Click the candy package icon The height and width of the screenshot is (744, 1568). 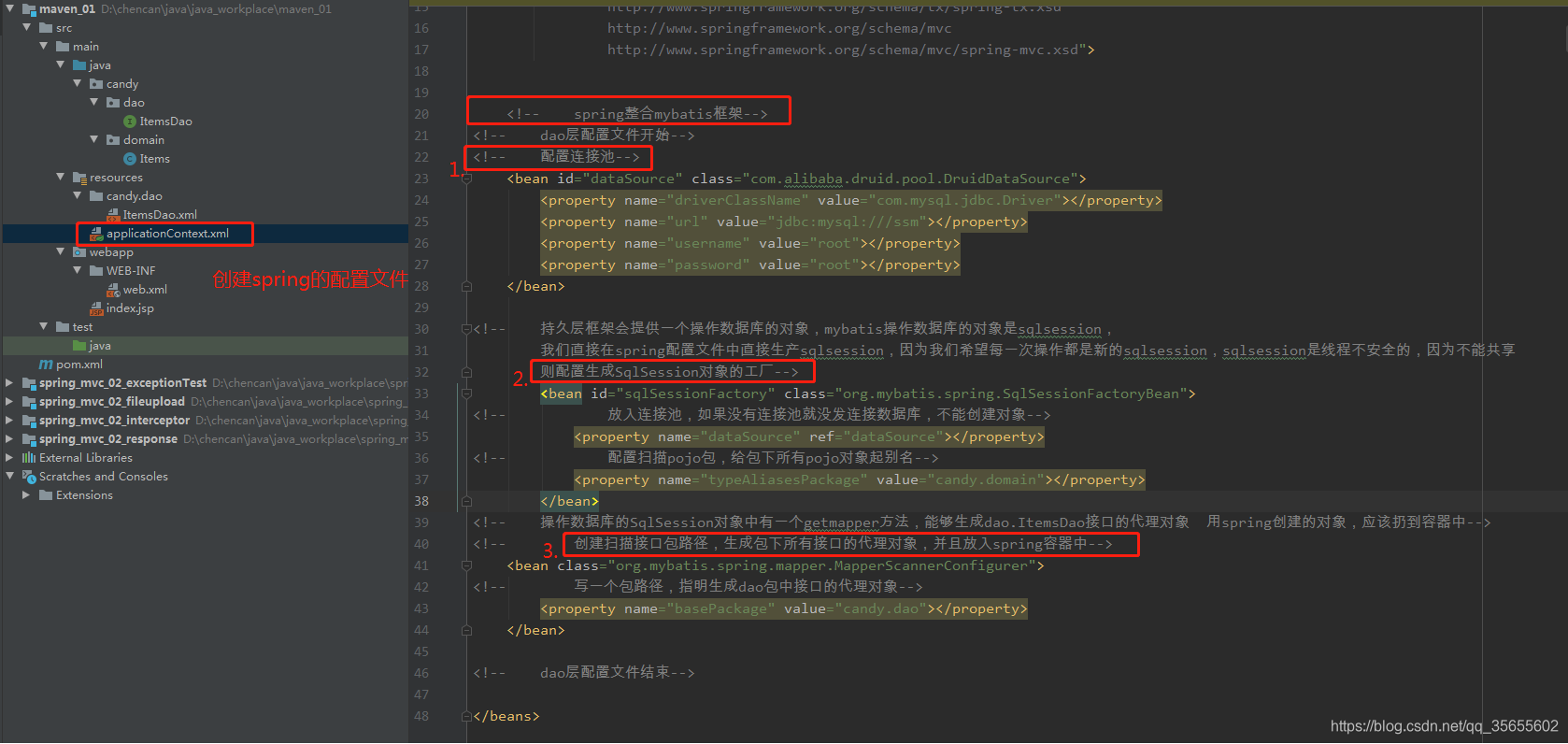[x=96, y=84]
